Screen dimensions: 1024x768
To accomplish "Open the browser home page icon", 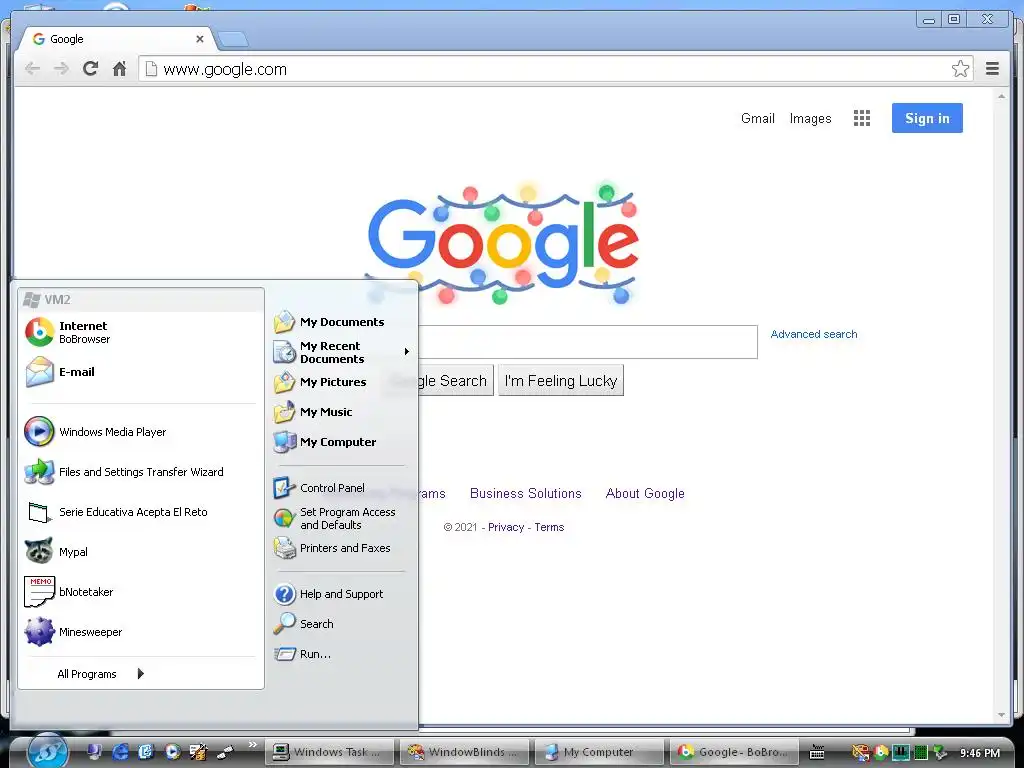I will point(119,69).
